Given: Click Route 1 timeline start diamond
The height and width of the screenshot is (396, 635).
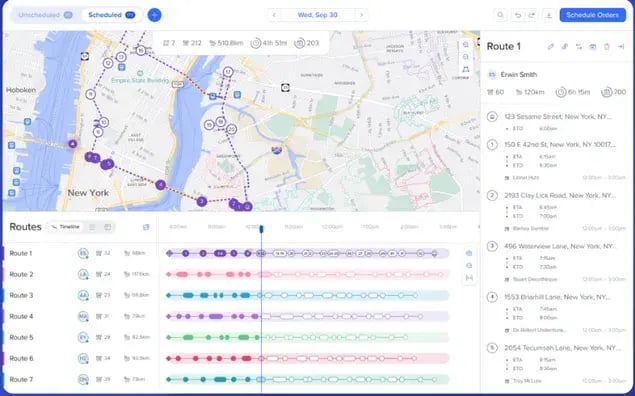Looking at the screenshot, I should coord(169,253).
